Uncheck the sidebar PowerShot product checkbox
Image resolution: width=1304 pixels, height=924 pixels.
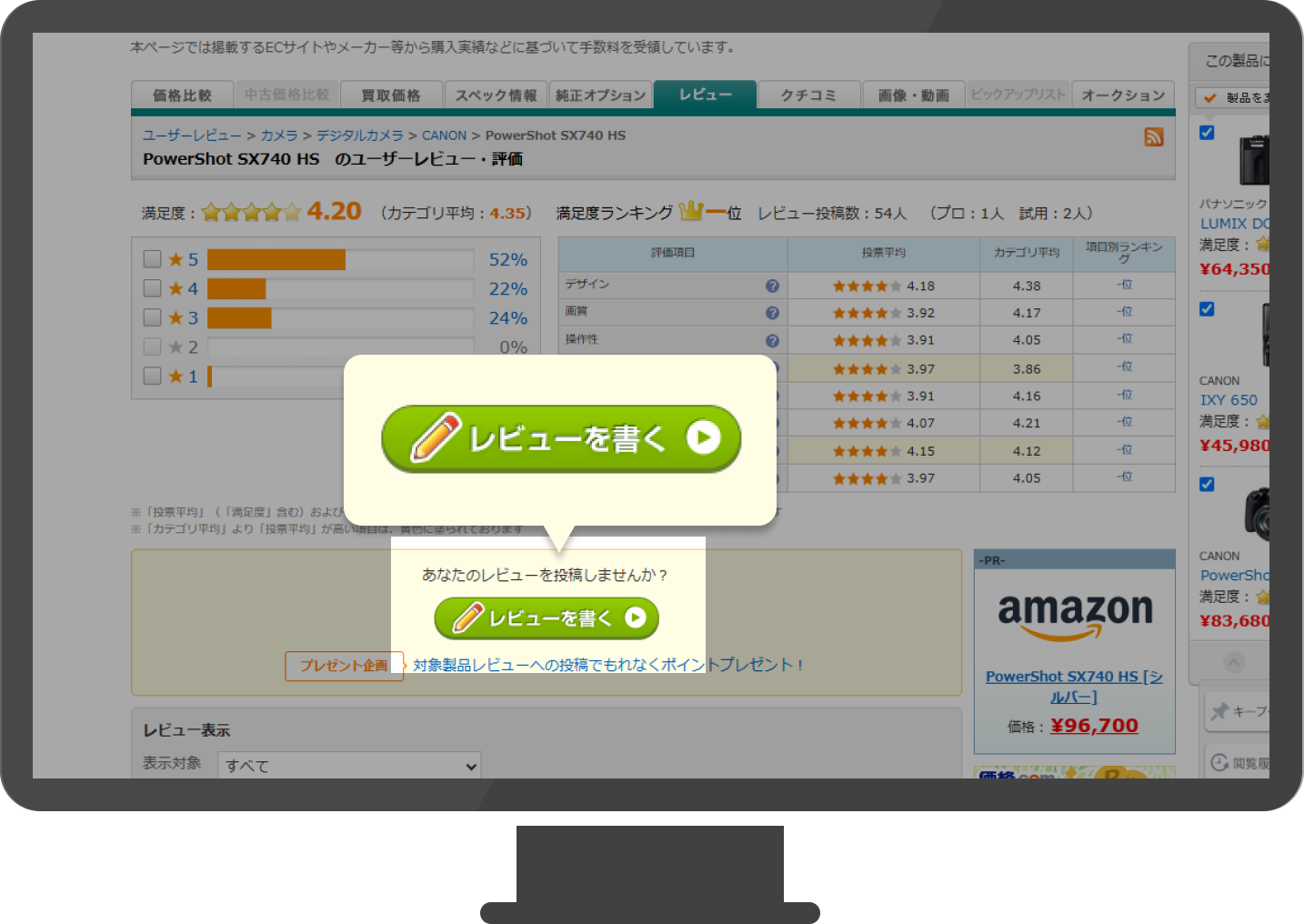[1207, 485]
